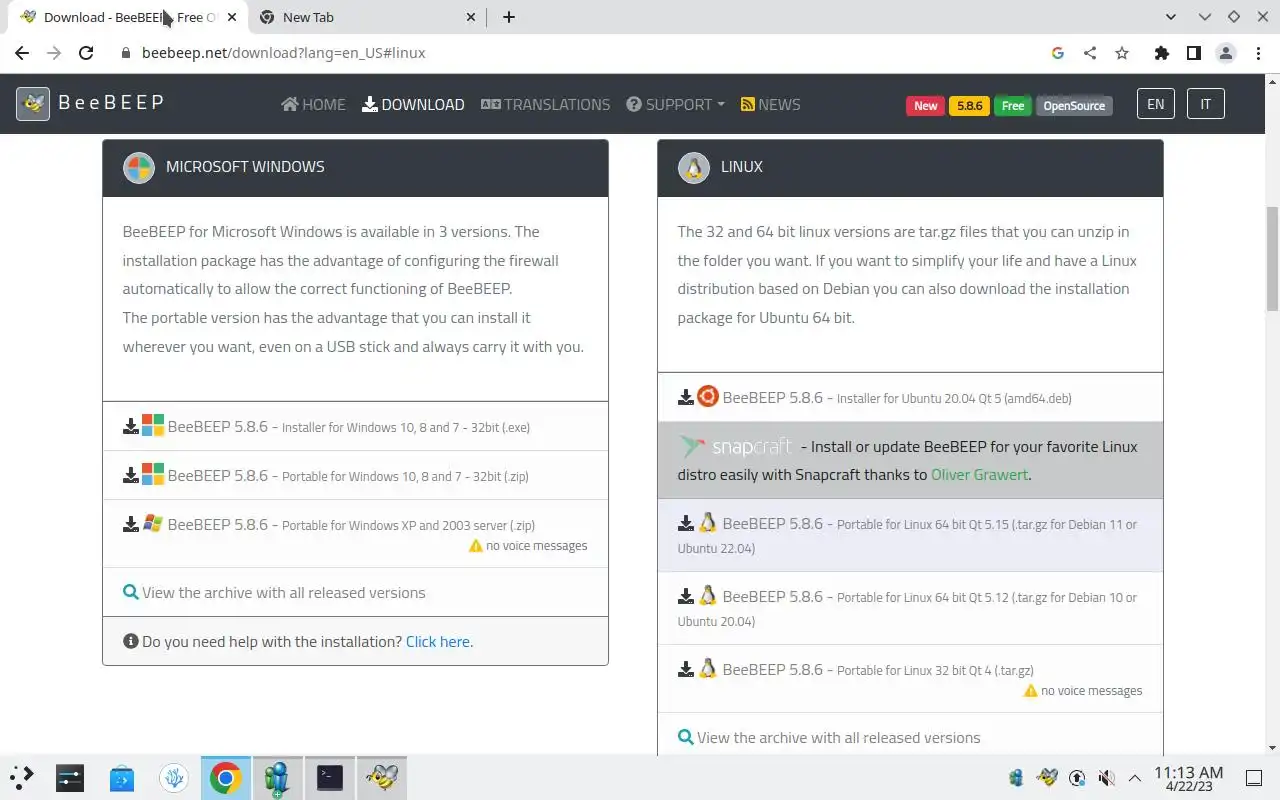
Task: Open the NEWS feed link
Action: click(770, 104)
